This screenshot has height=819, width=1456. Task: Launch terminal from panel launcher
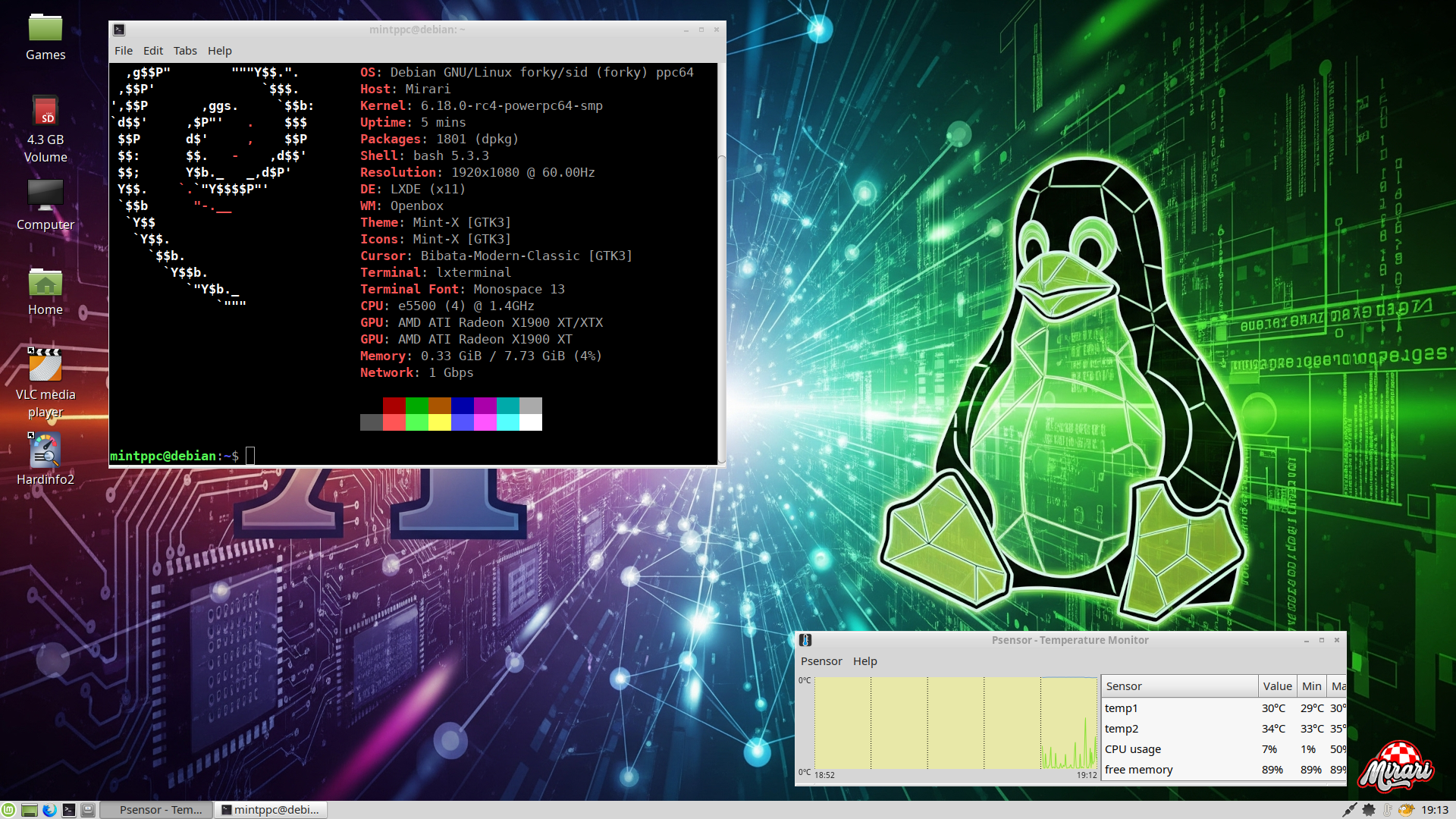click(x=69, y=810)
